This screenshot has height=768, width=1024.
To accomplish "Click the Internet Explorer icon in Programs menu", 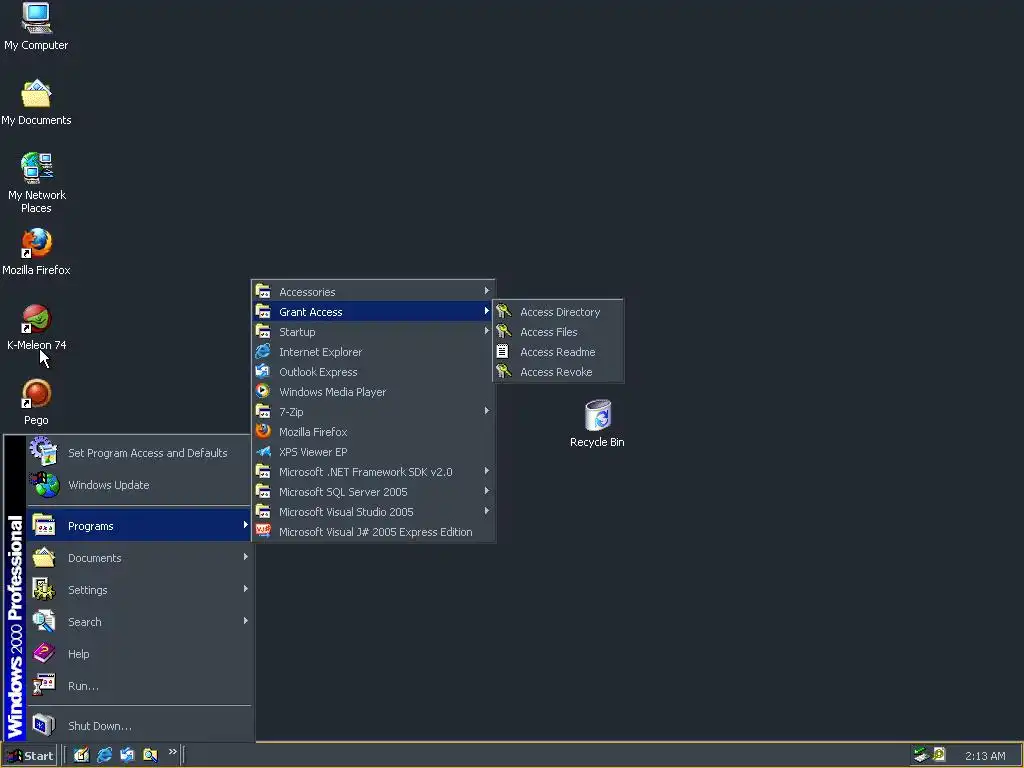I will pos(263,351).
